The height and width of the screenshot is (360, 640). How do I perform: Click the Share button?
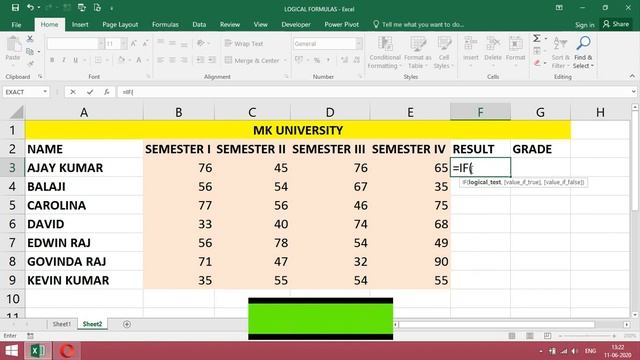(616, 24)
